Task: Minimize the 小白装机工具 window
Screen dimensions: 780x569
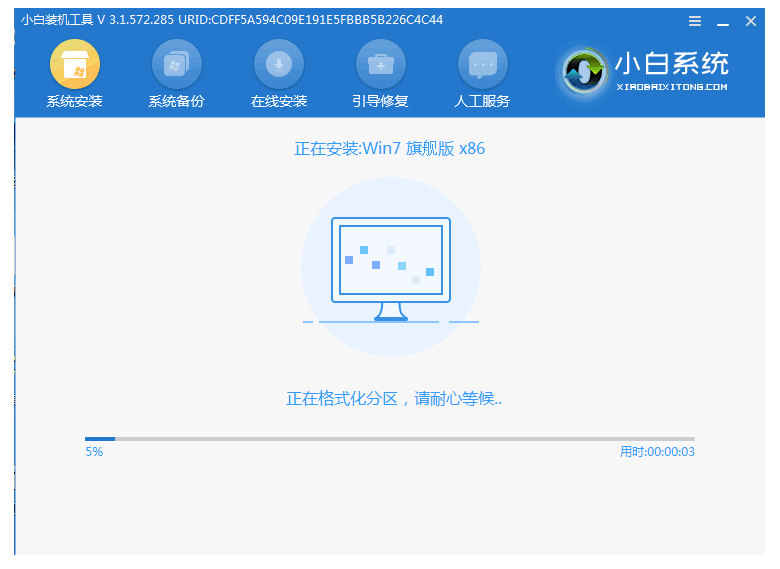Action: pos(724,21)
